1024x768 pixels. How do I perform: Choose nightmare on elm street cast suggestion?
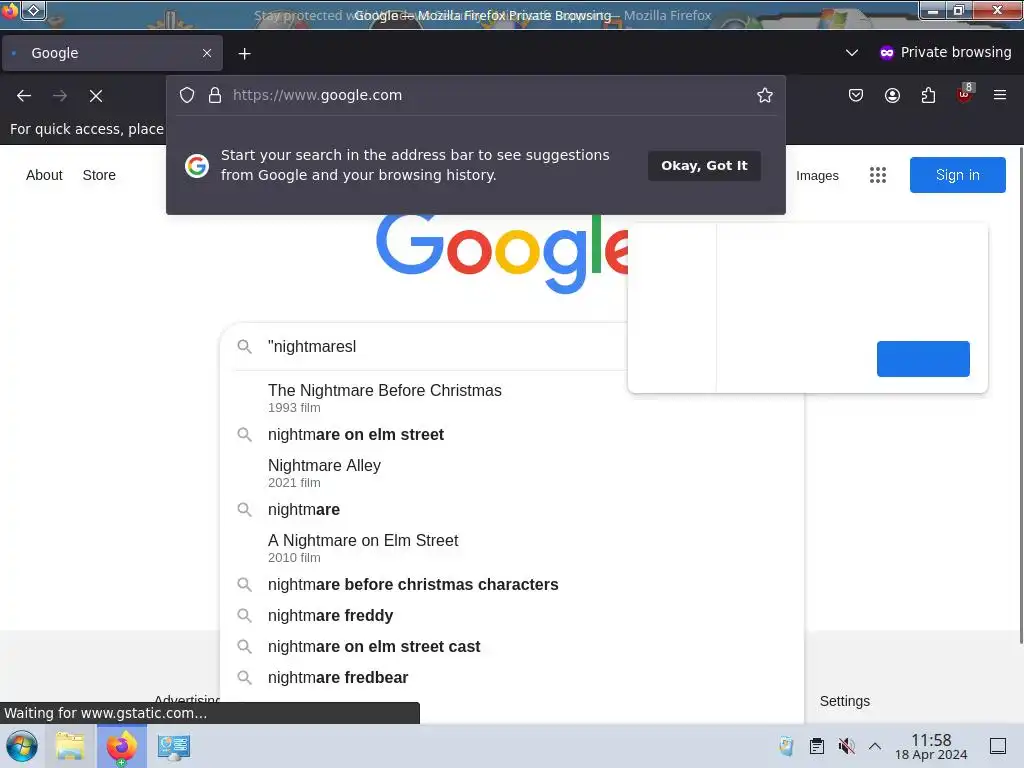click(x=512, y=647)
